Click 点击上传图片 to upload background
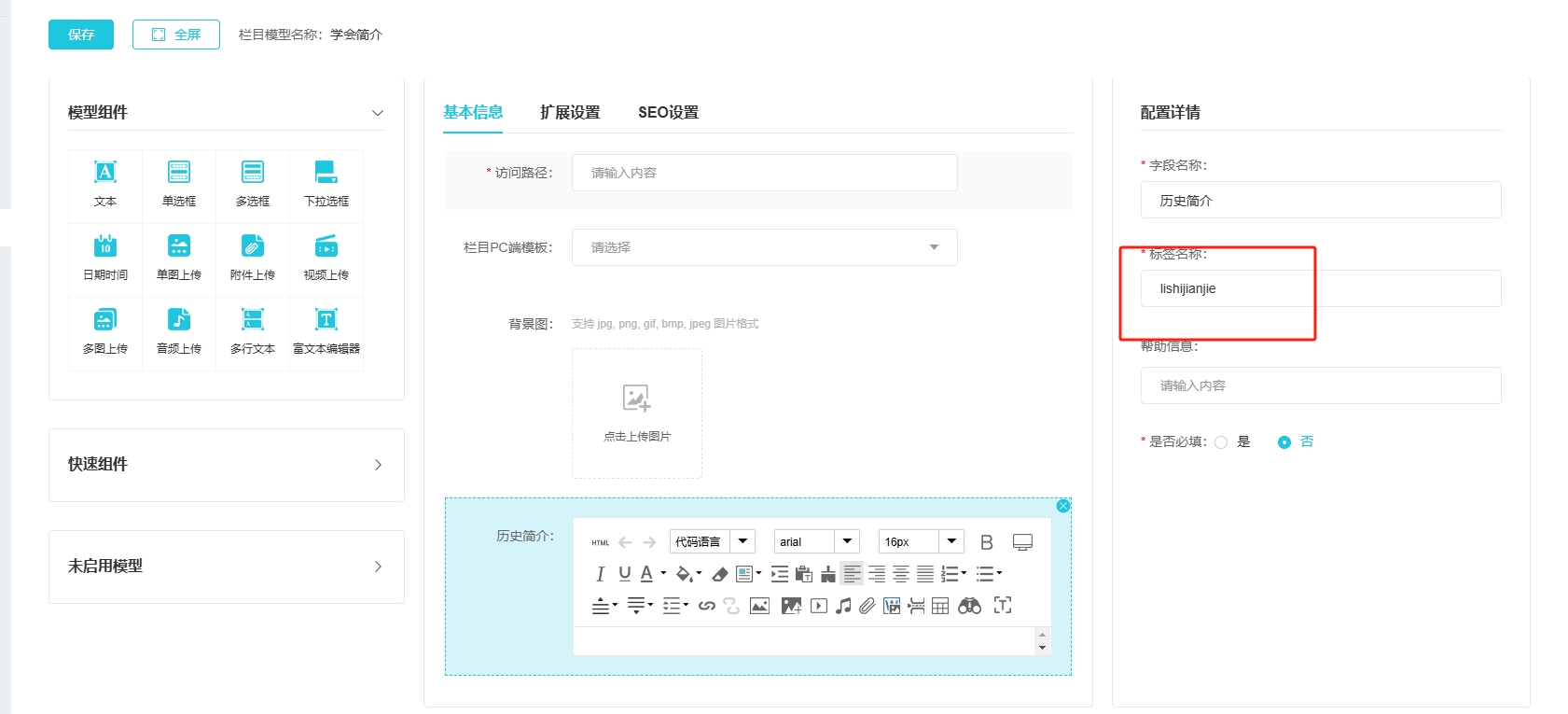1568x714 pixels. [x=637, y=413]
